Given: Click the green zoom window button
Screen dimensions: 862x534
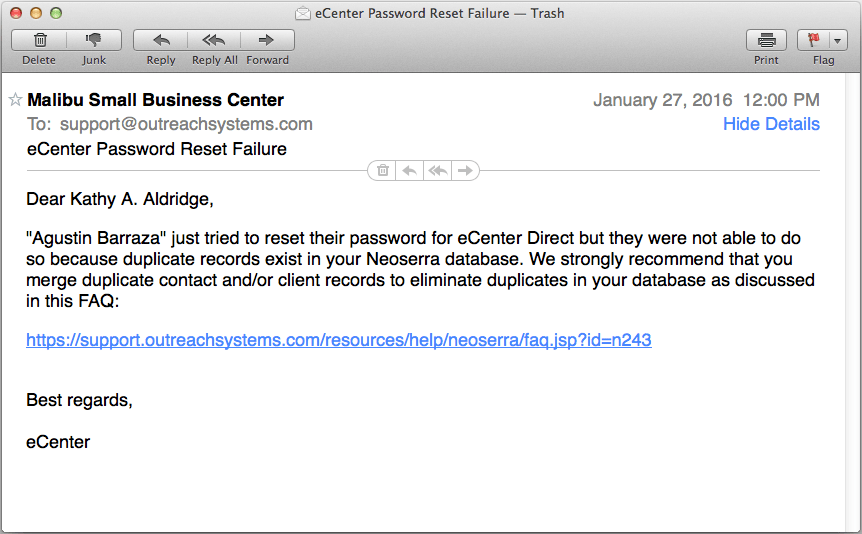Looking at the screenshot, I should click(x=56, y=13).
